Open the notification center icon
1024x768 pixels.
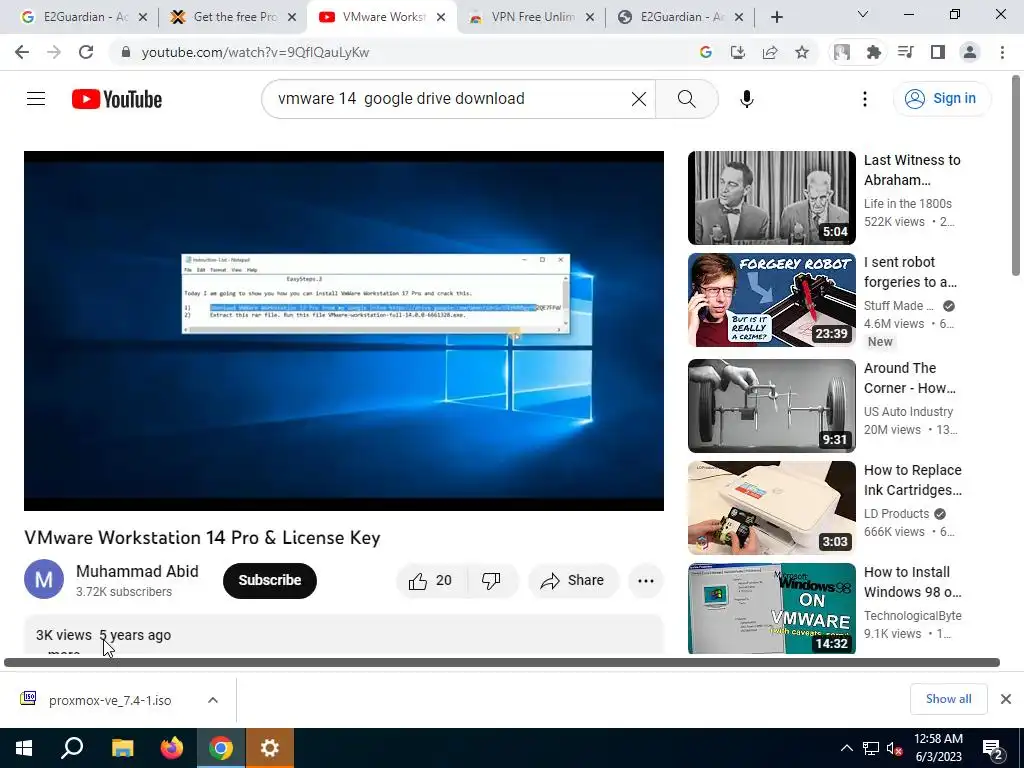[x=993, y=749]
